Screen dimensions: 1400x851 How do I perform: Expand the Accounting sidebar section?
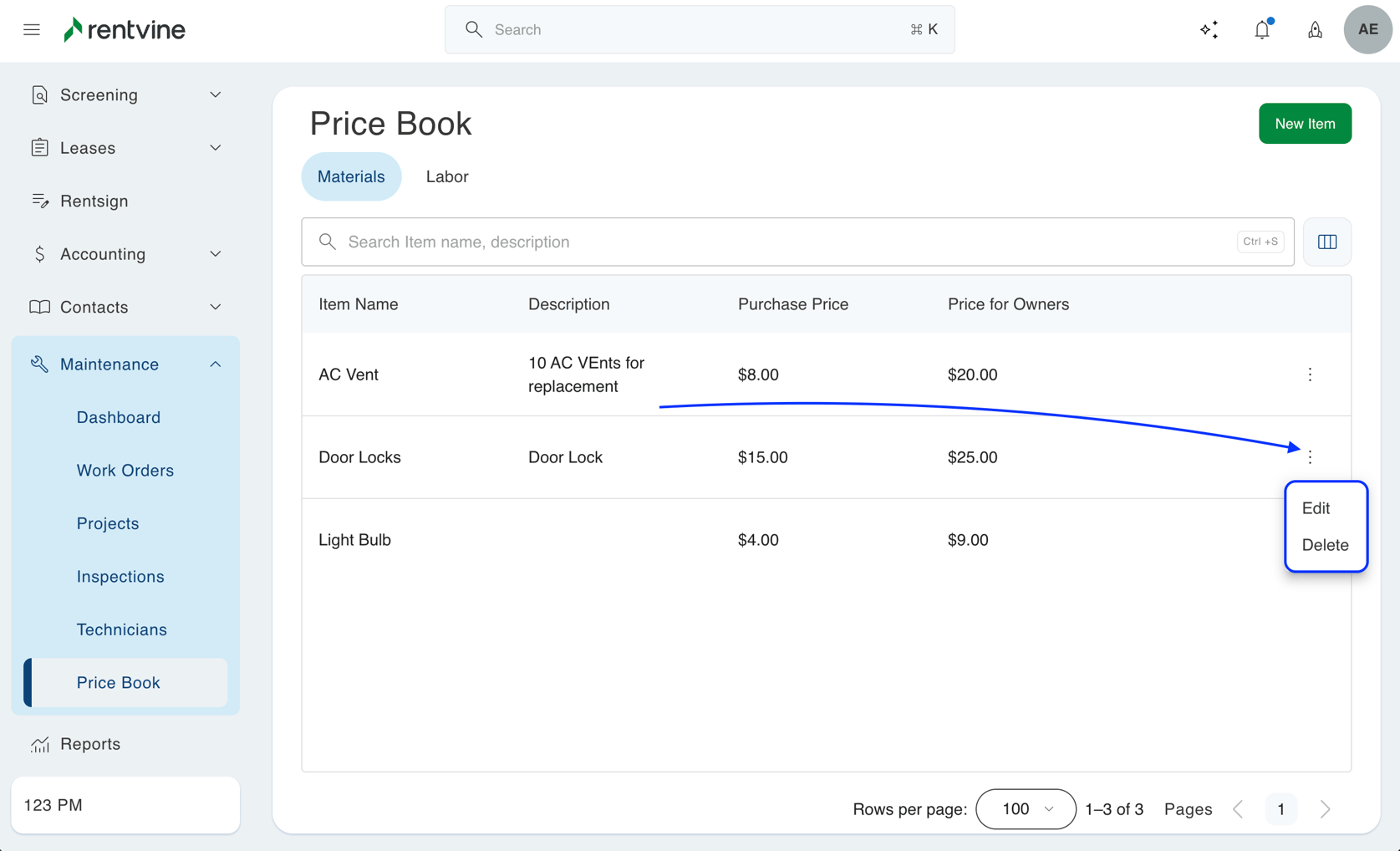[x=125, y=254]
